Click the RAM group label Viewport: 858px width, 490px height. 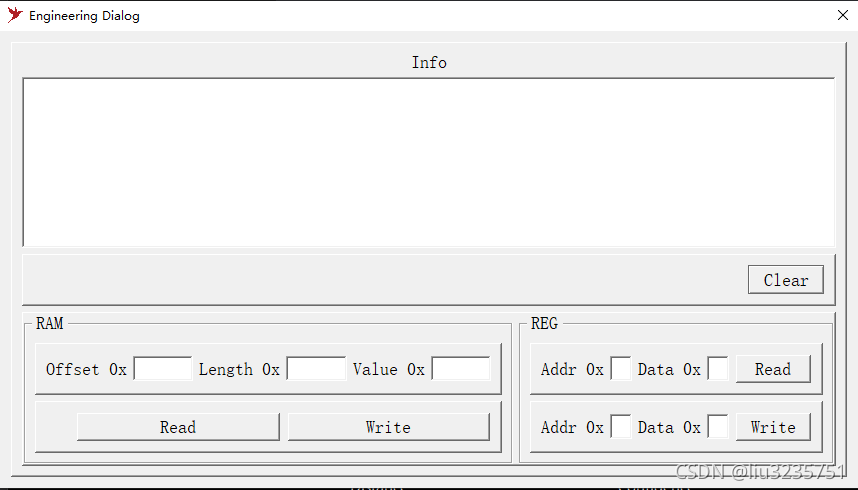point(49,323)
